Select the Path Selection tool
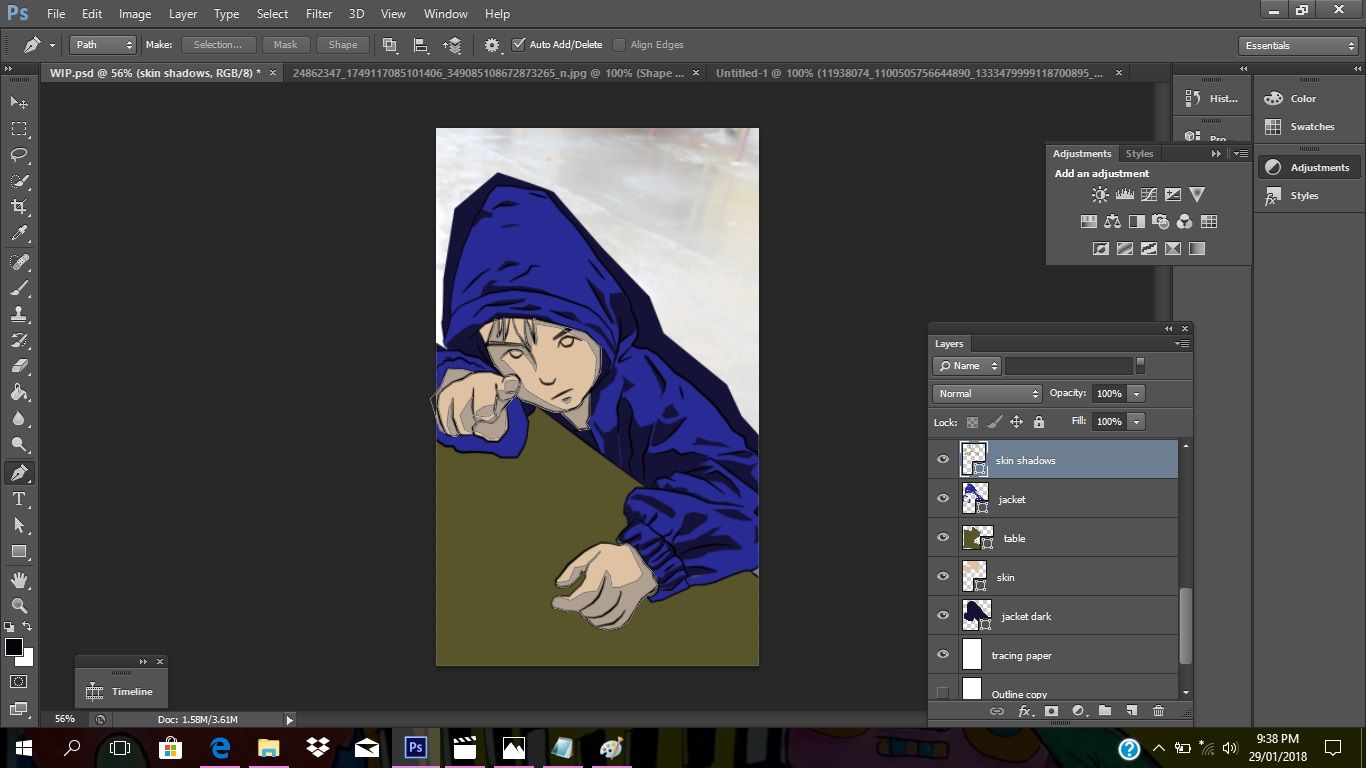Image resolution: width=1366 pixels, height=768 pixels. (x=19, y=525)
